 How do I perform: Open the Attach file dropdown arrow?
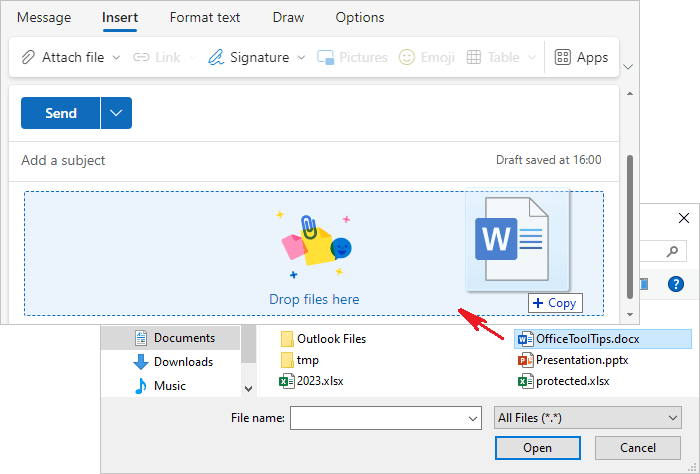(116, 58)
